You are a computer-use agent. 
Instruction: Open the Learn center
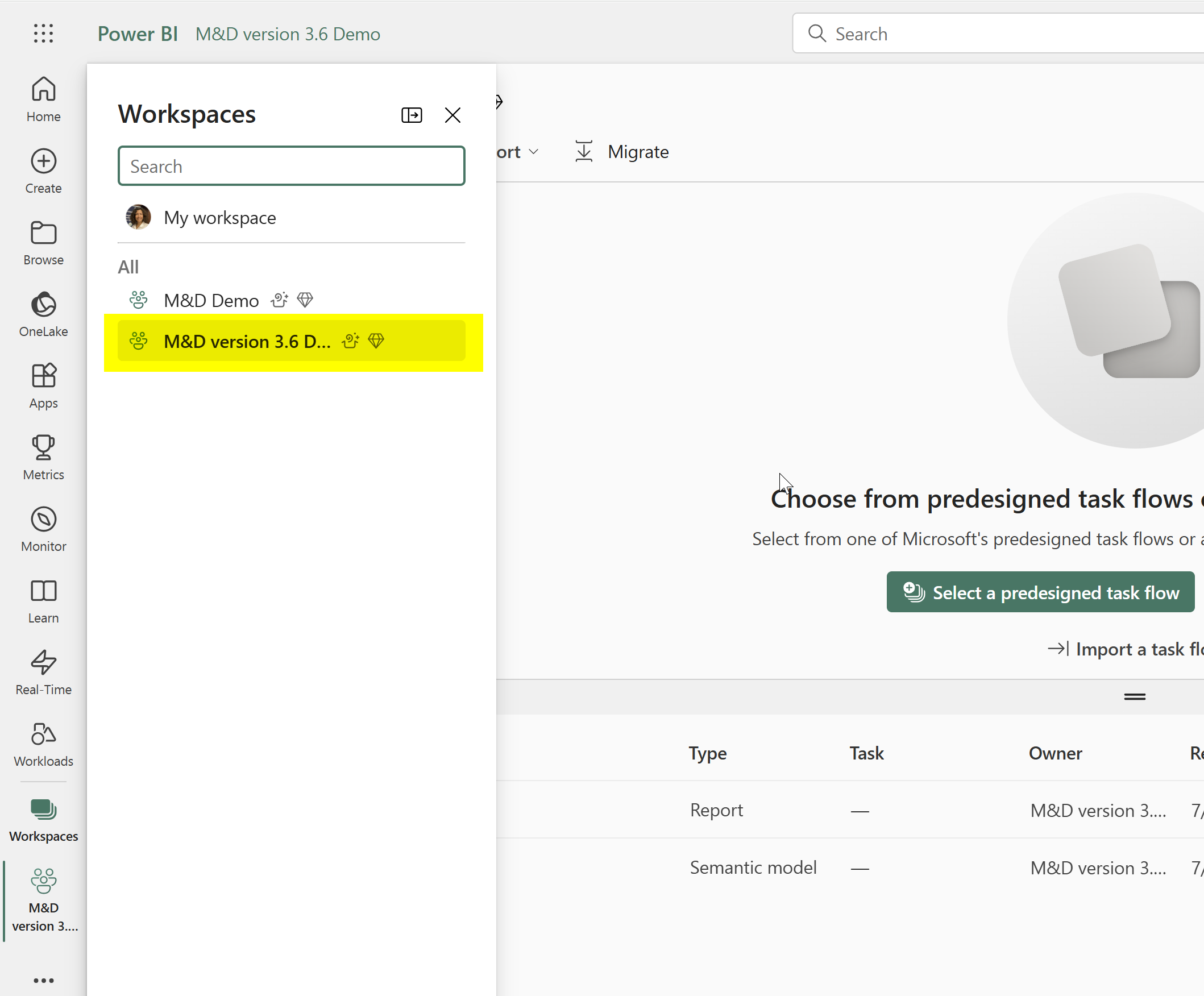(44, 601)
